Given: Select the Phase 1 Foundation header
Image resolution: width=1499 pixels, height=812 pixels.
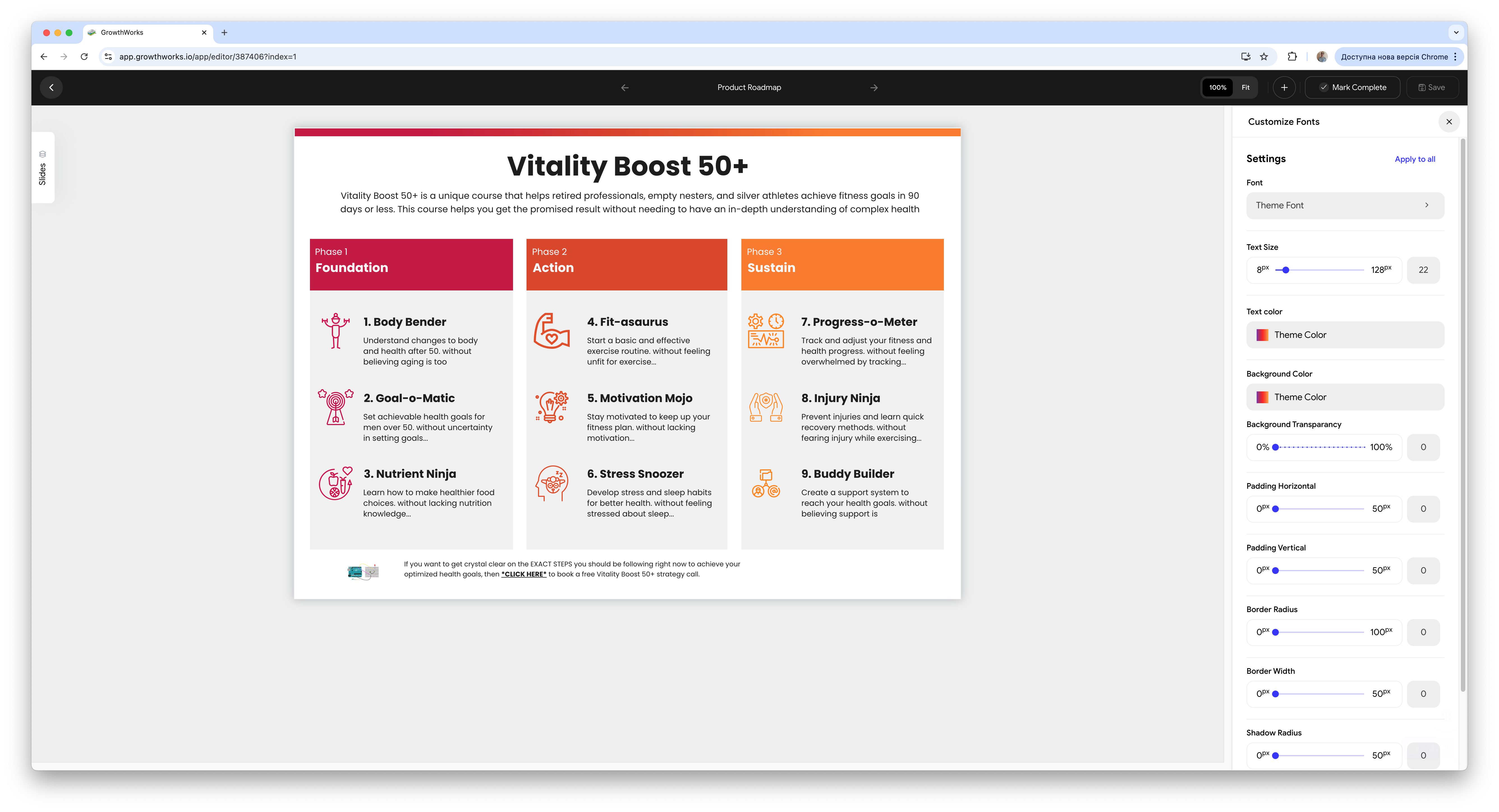Looking at the screenshot, I should (411, 265).
